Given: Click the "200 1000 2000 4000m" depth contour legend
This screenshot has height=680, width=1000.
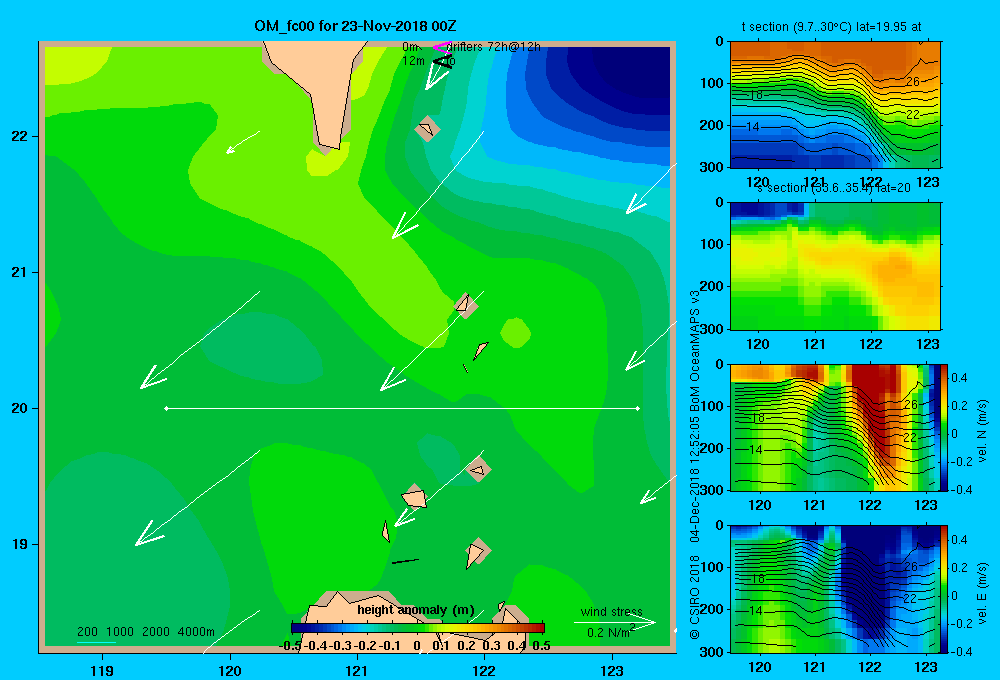Looking at the screenshot, I should click(146, 632).
